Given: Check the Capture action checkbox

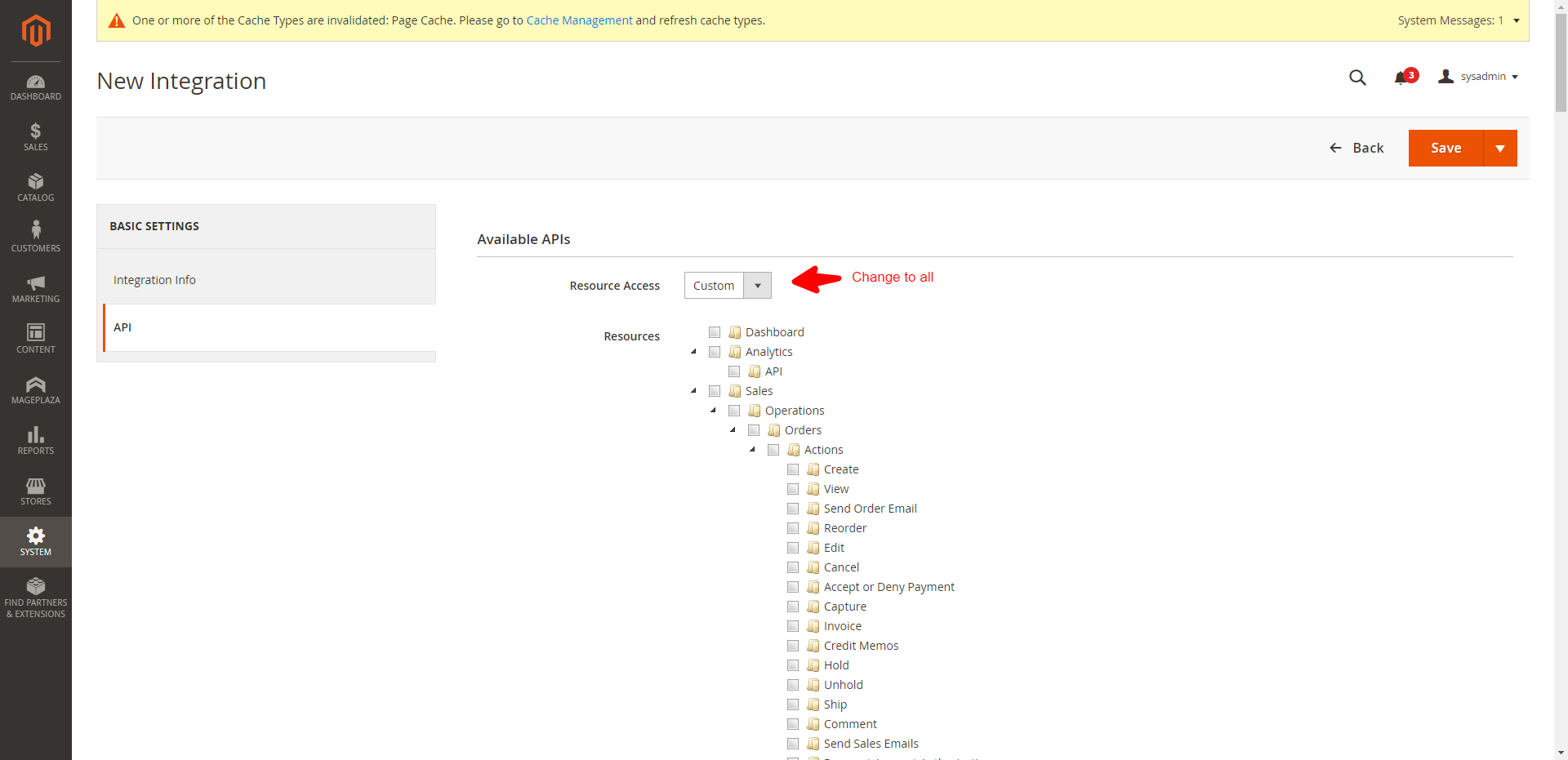Looking at the screenshot, I should click(793, 607).
